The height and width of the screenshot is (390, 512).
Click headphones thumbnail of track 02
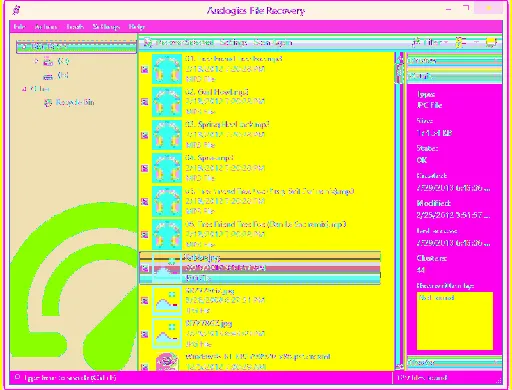tap(167, 102)
